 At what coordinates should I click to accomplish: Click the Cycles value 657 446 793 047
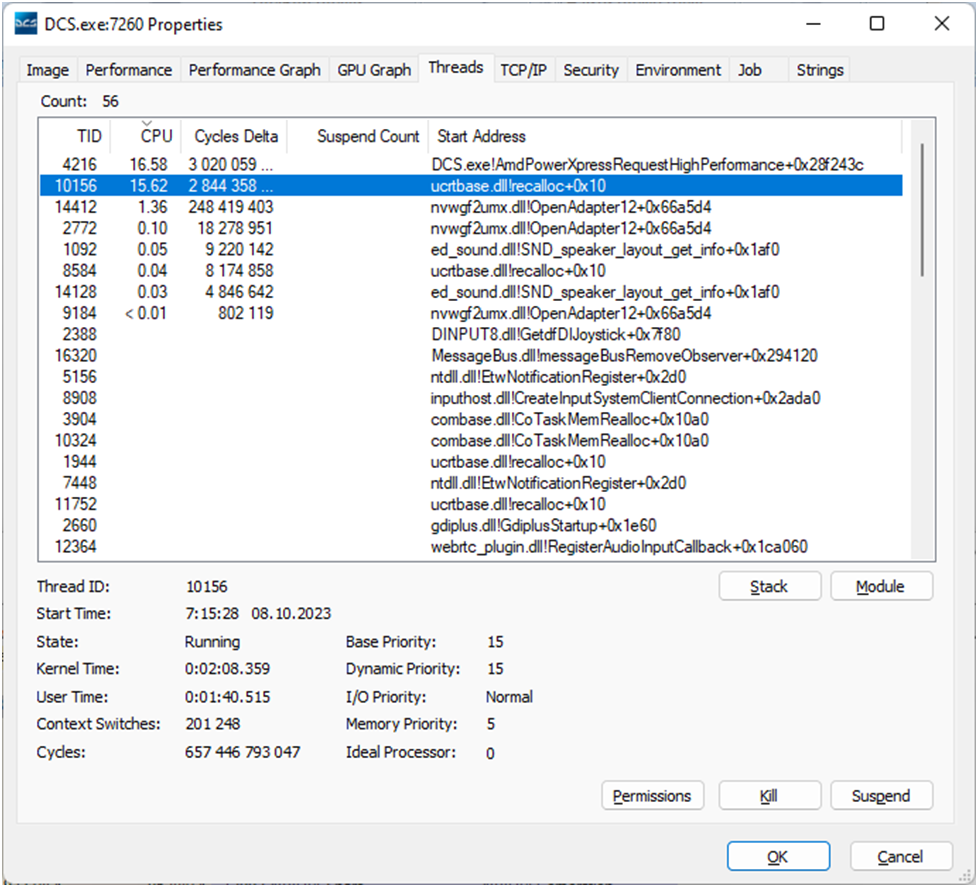pyautogui.click(x=242, y=752)
